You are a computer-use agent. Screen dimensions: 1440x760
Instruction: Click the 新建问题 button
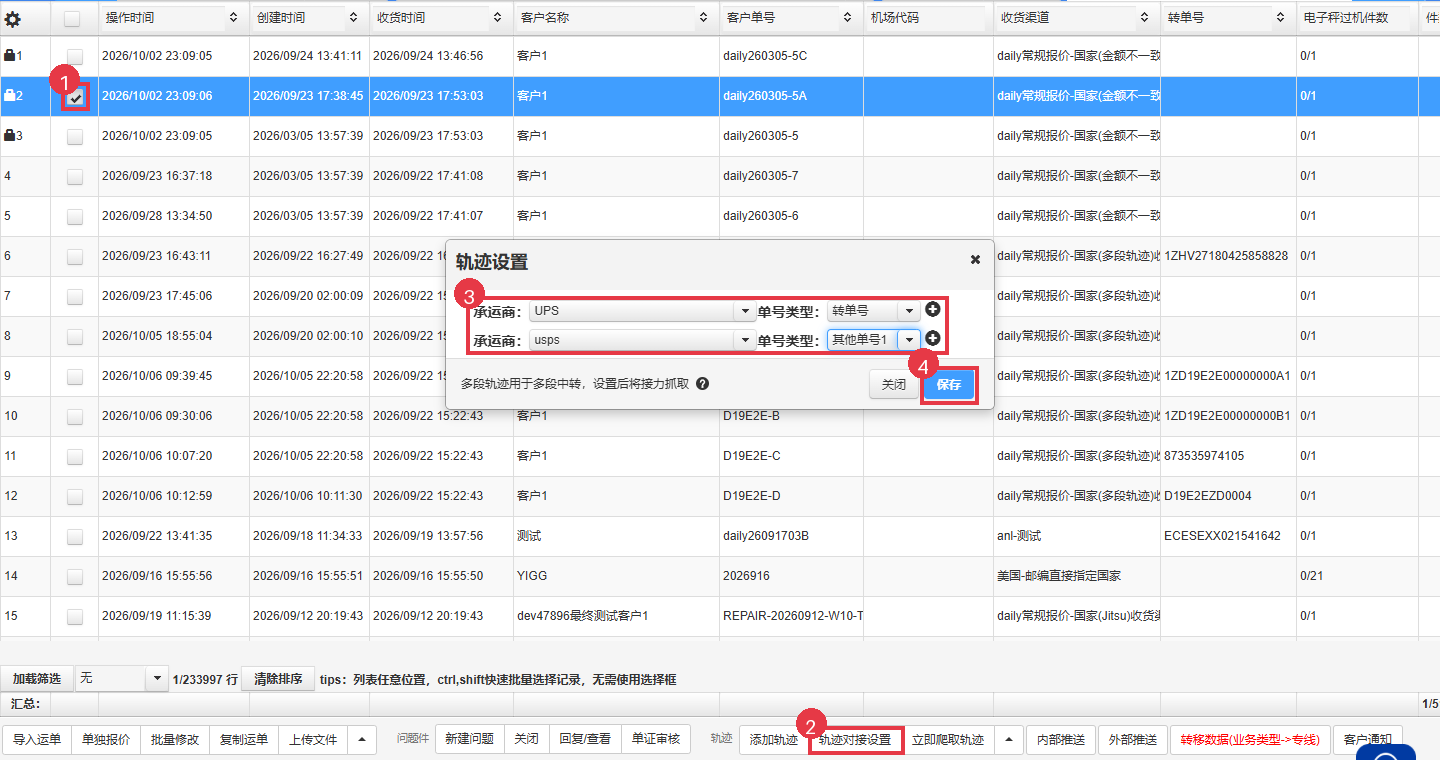click(470, 739)
